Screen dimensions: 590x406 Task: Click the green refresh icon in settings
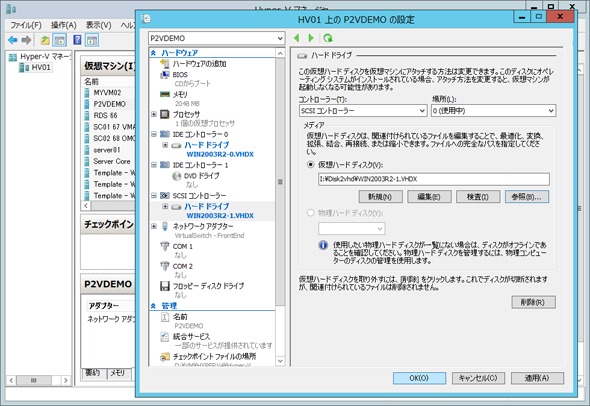tap(328, 38)
